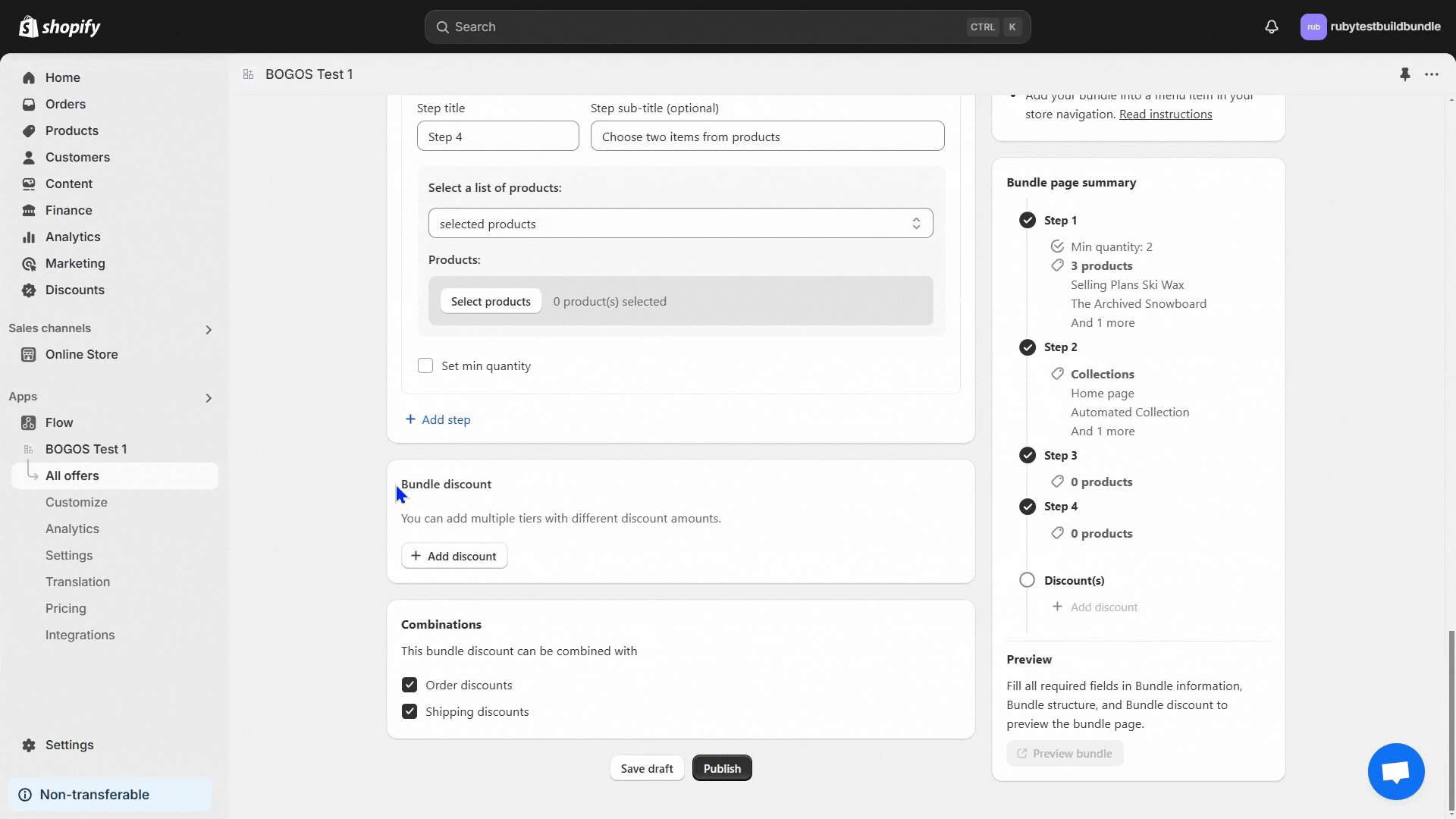Go to Pricing in the app submenu
This screenshot has width=1456, height=819.
[66, 608]
